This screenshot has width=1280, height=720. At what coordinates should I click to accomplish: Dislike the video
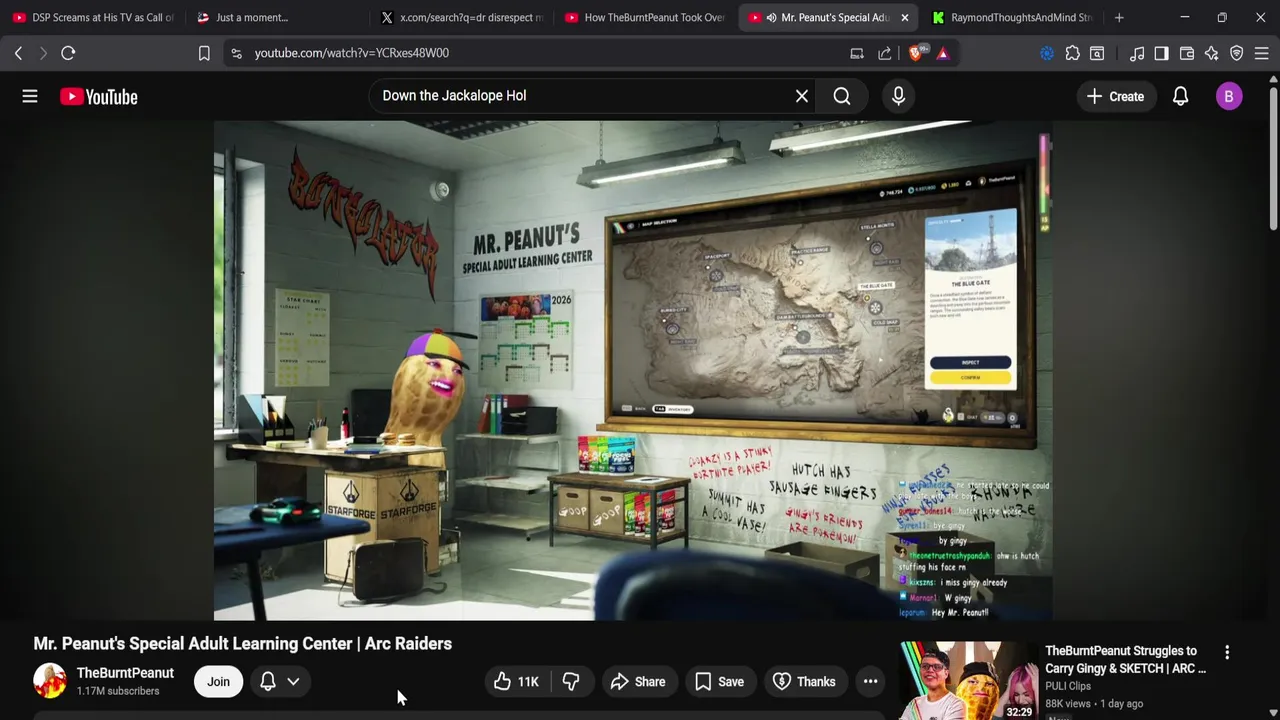pyautogui.click(x=571, y=682)
